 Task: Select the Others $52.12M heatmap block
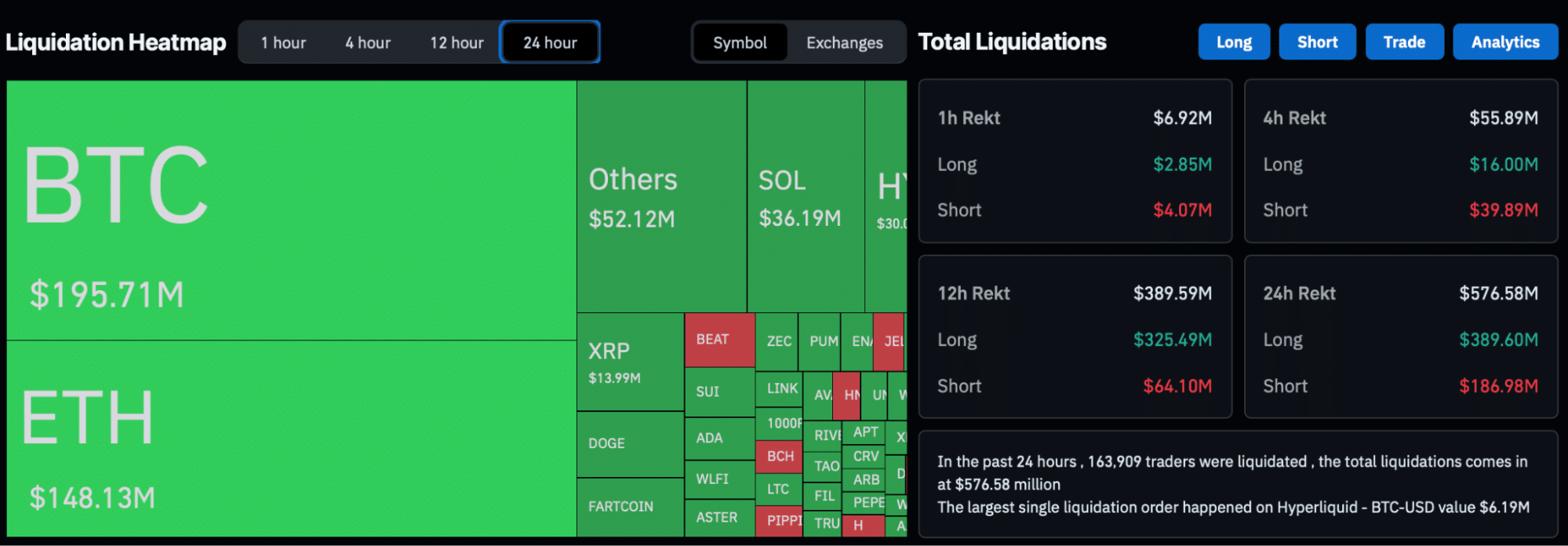(x=661, y=197)
